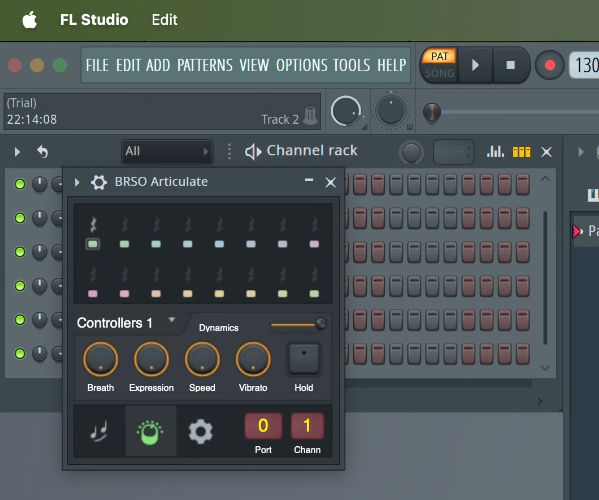
Task: Start playback with the play button
Action: 475,65
